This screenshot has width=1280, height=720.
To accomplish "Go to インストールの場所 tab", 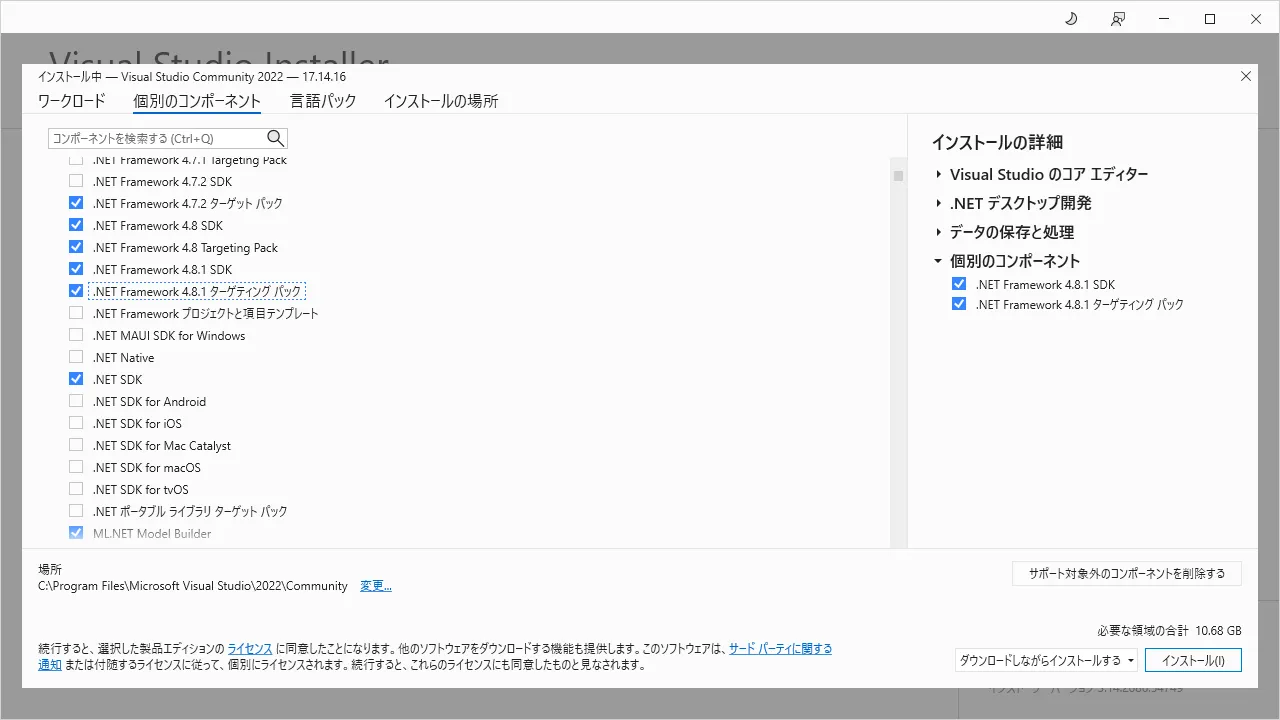I will 440,101.
